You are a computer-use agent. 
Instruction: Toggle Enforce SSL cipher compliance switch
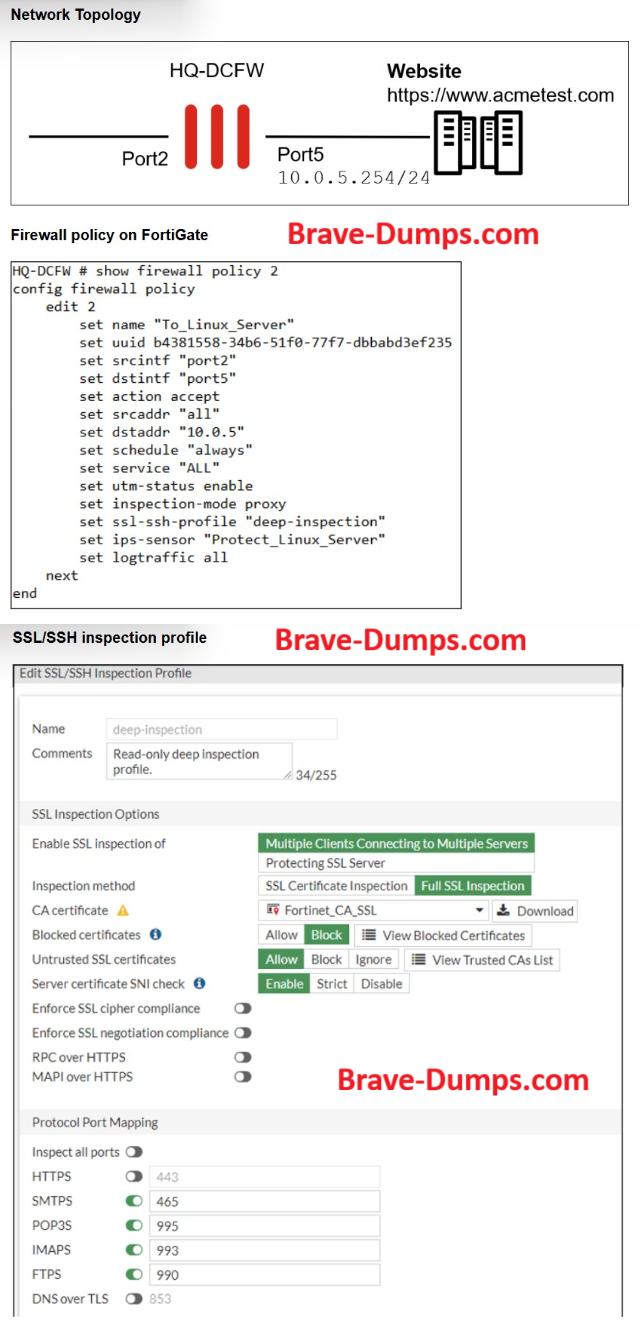[x=242, y=1009]
